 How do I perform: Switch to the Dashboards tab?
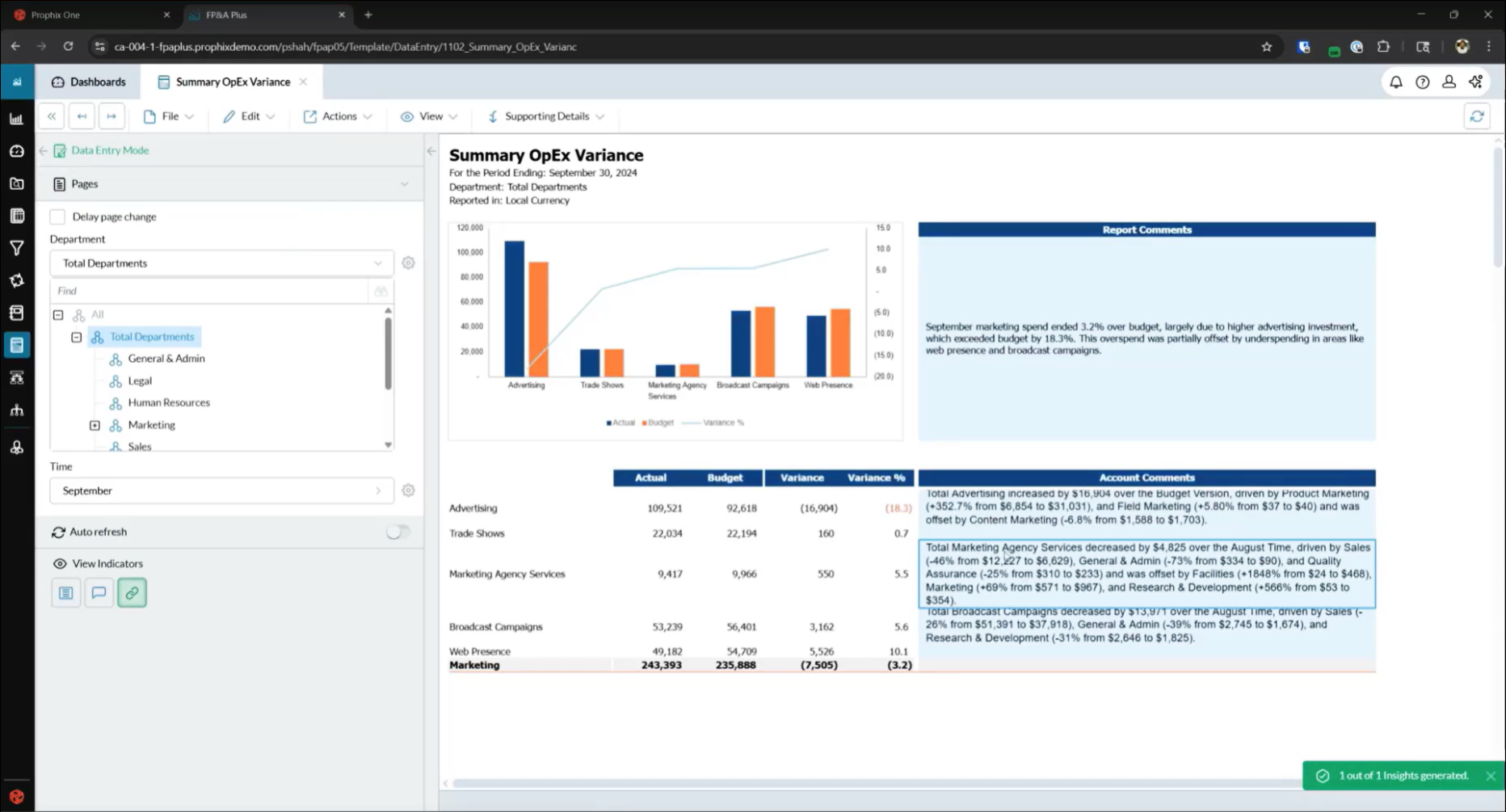pos(89,82)
